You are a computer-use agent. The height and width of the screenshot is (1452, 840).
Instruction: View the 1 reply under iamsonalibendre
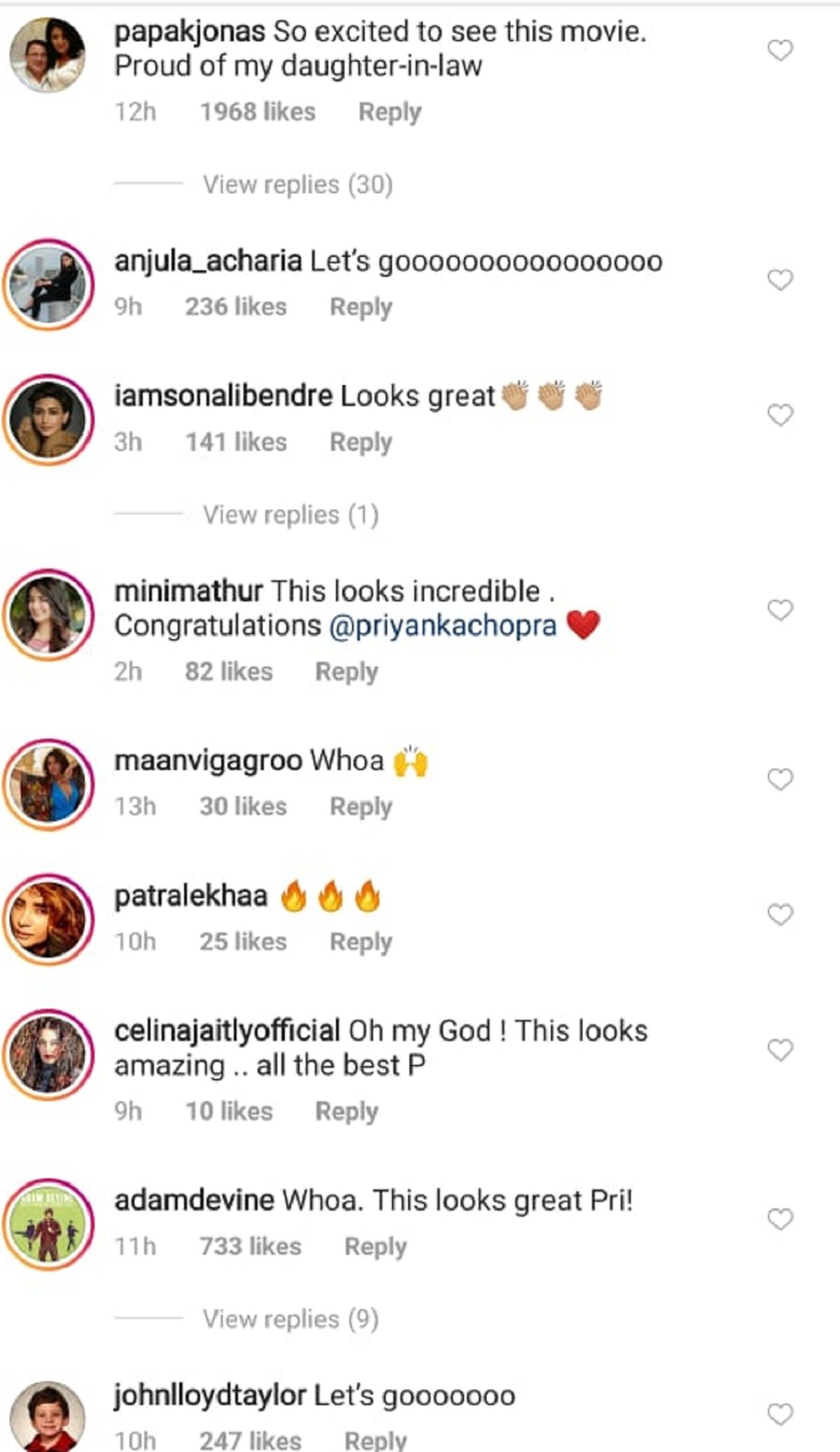click(290, 515)
